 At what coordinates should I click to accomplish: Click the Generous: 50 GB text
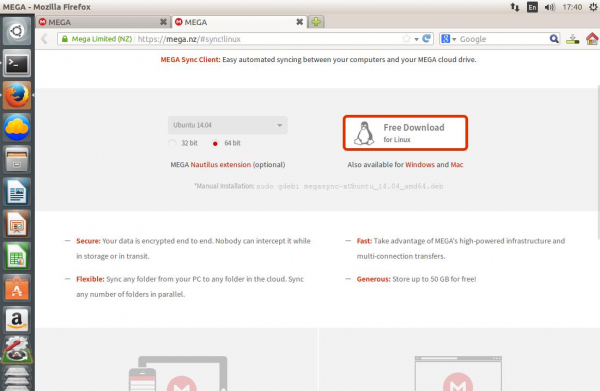[416, 279]
